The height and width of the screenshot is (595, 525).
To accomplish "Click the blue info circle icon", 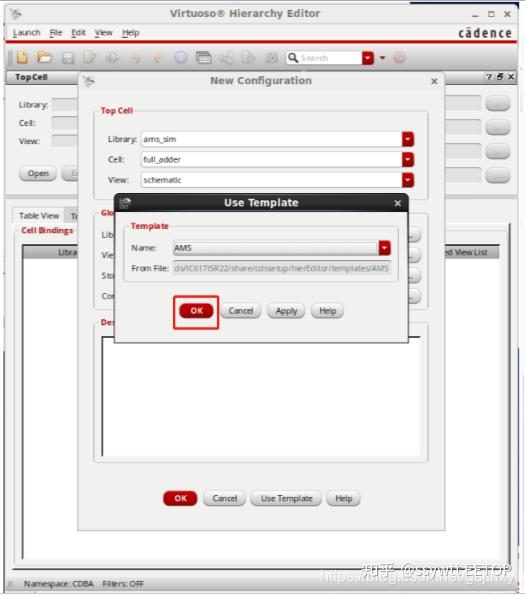I will pyautogui.click(x=181, y=58).
